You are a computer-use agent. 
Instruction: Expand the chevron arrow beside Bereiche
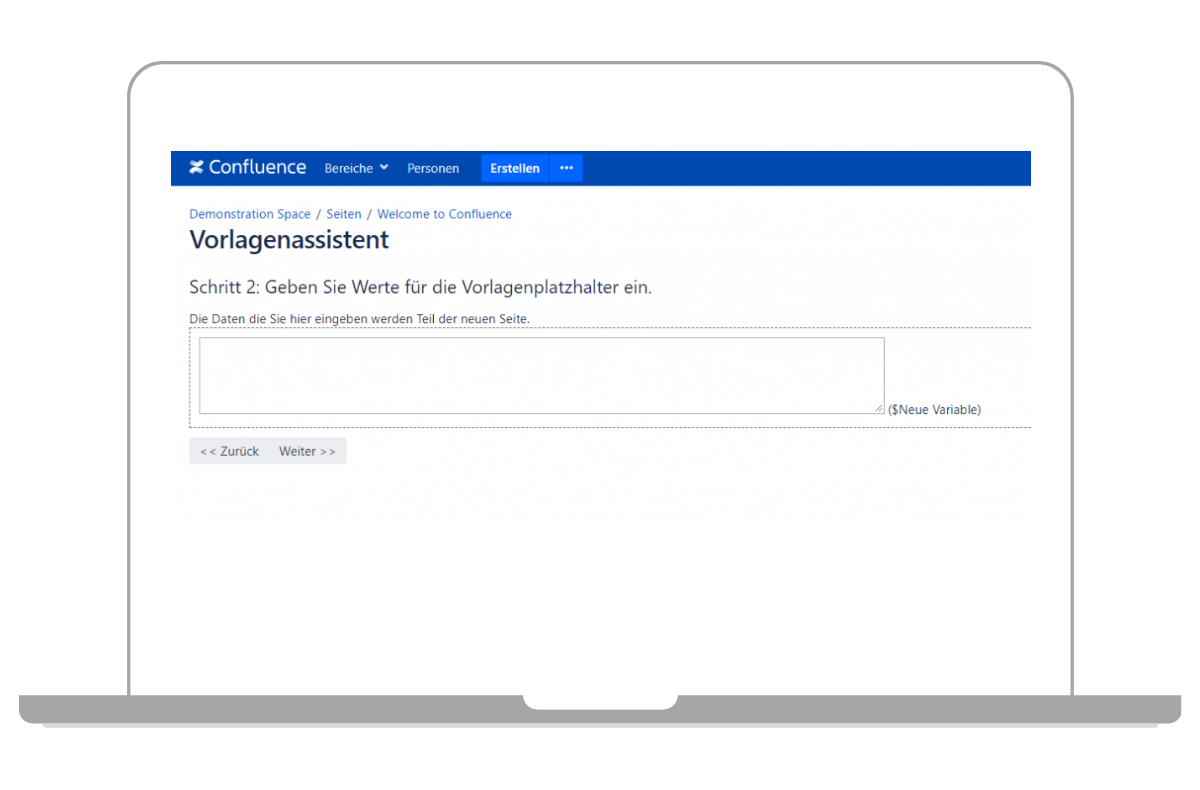(384, 168)
